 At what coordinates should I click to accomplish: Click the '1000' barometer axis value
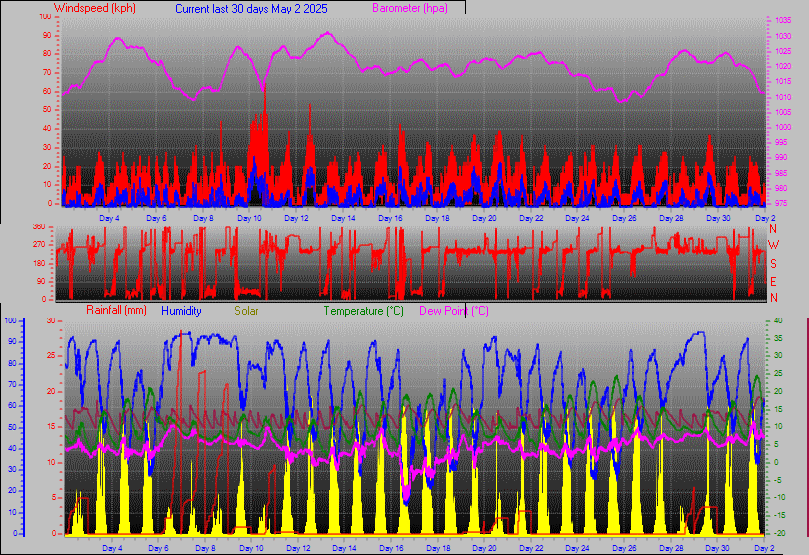pyautogui.click(x=783, y=127)
